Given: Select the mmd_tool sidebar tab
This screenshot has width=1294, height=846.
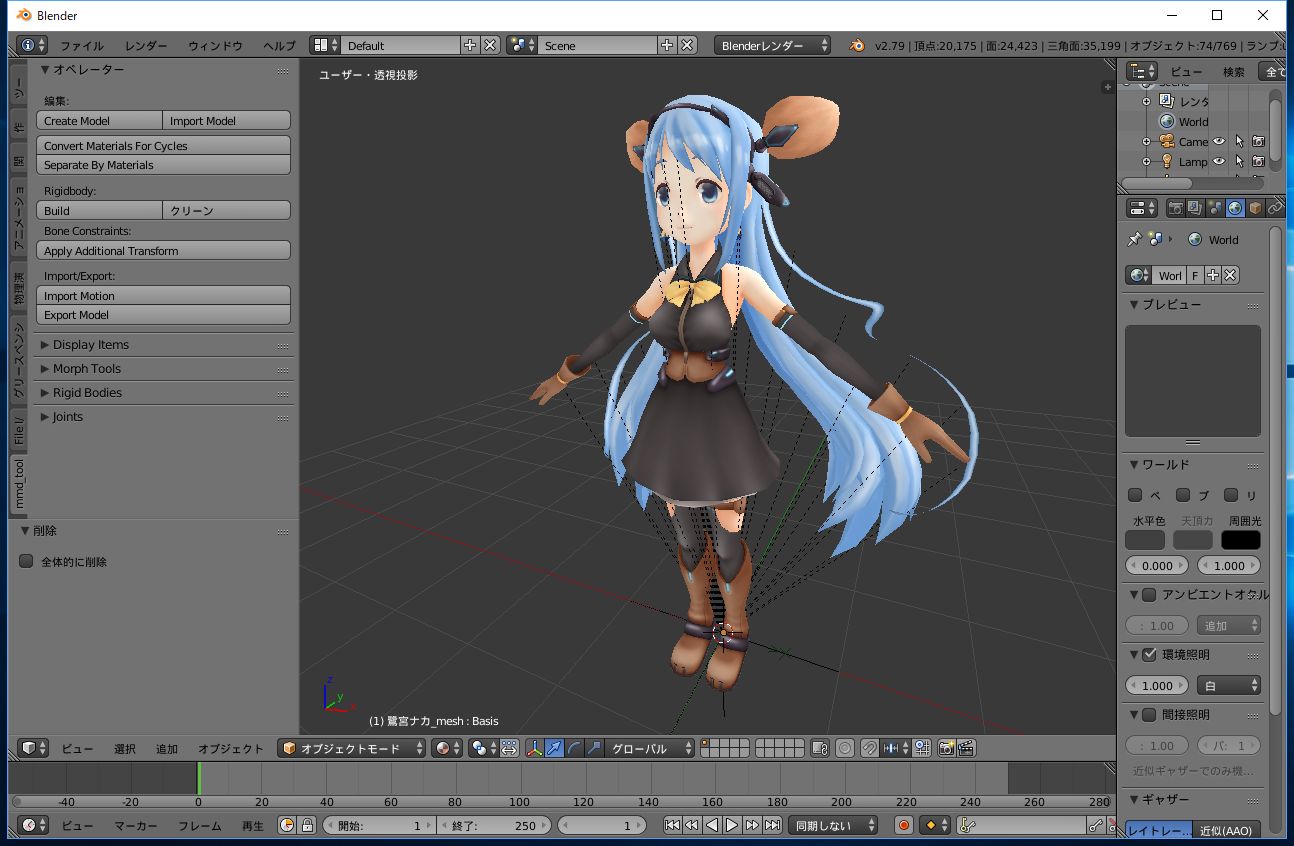Looking at the screenshot, I should pyautogui.click(x=19, y=483).
